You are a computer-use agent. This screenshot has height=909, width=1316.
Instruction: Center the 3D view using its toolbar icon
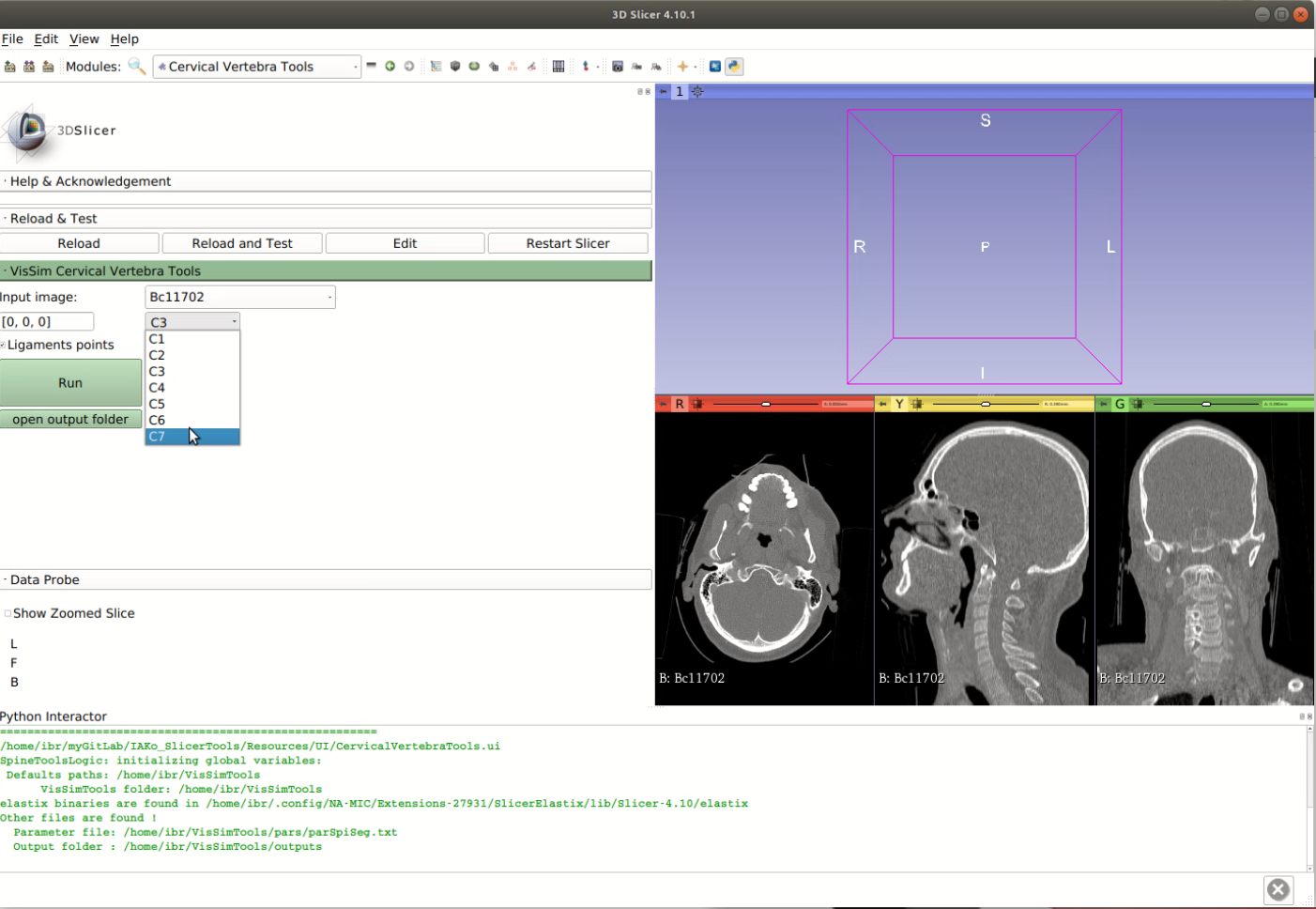(x=697, y=92)
